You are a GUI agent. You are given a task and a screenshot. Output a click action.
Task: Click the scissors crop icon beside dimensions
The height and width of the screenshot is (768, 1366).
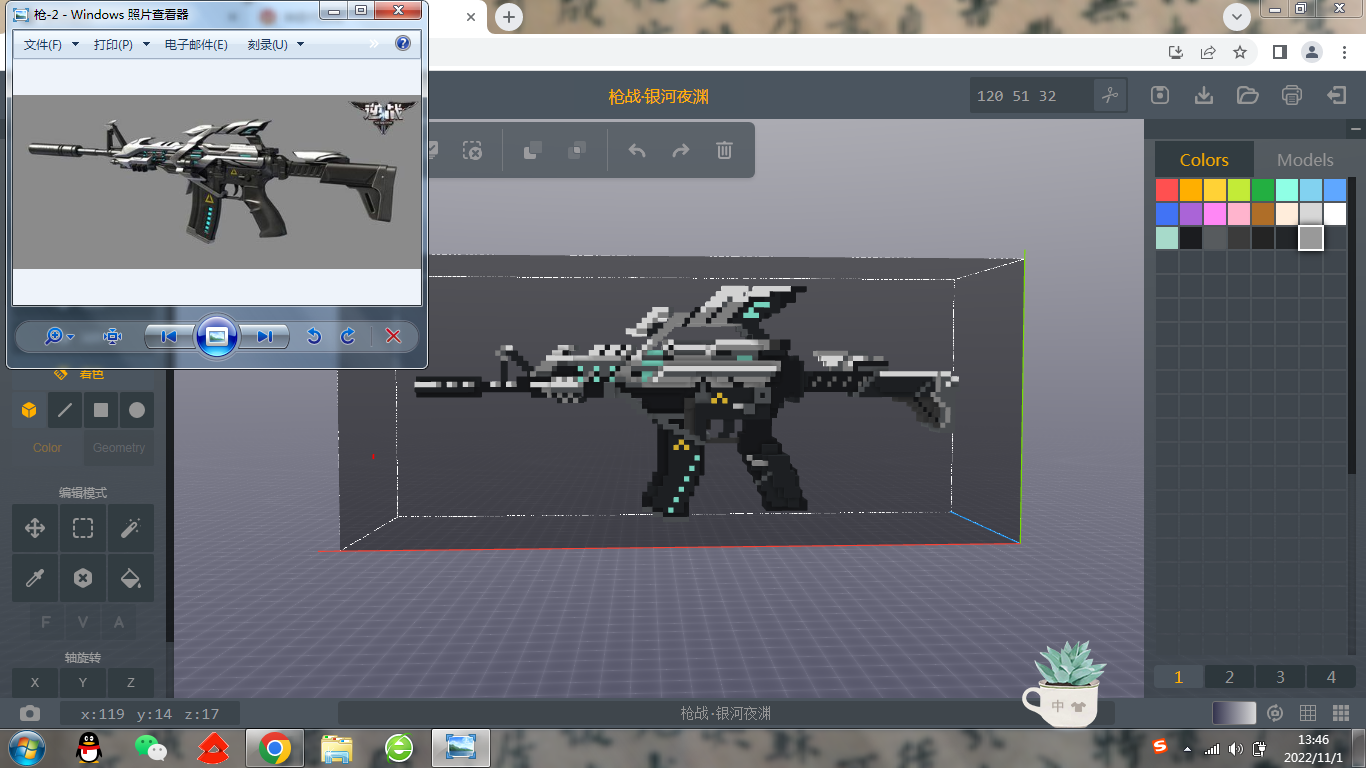[1110, 95]
